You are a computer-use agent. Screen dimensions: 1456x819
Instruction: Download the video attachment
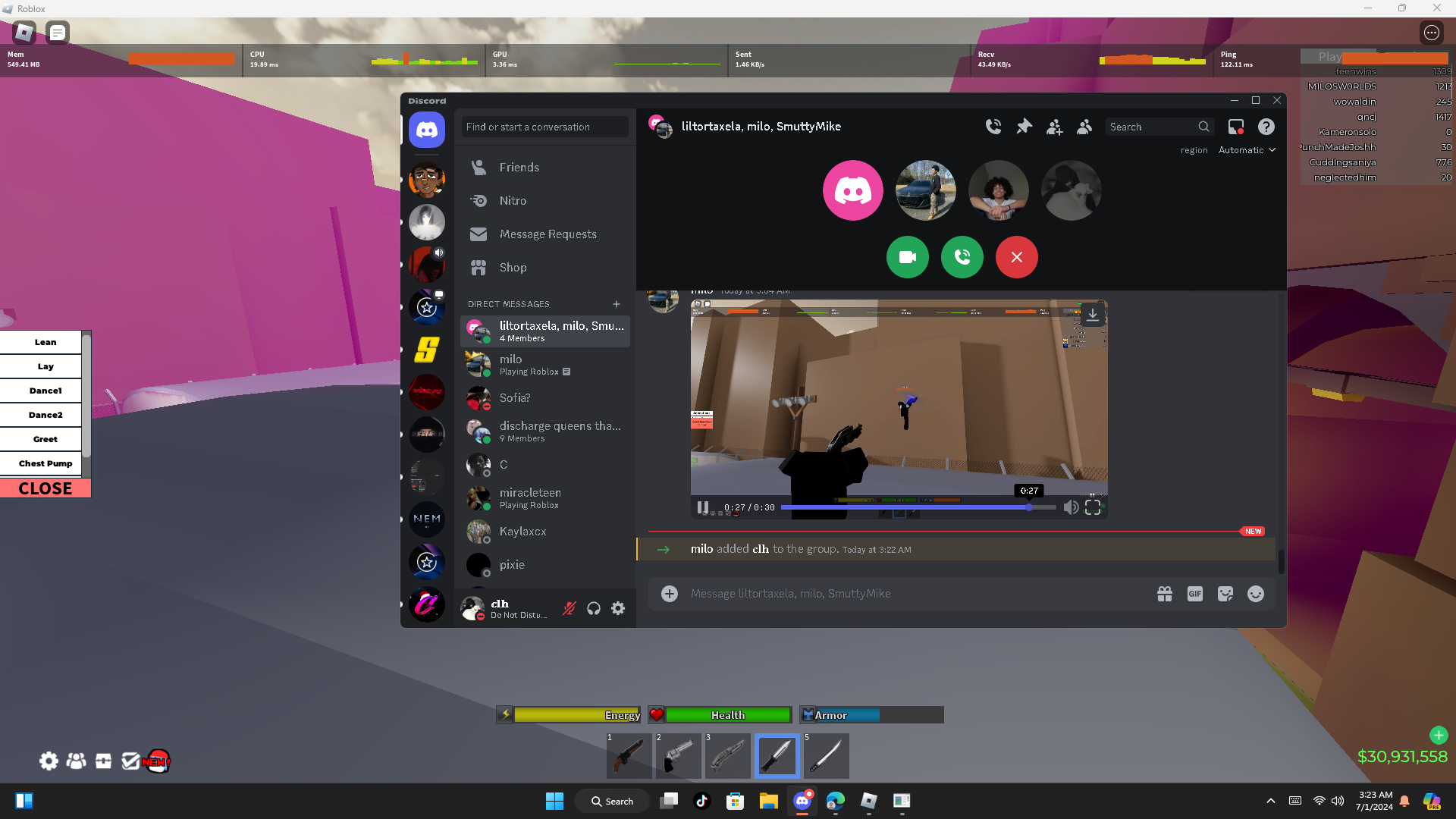1093,314
